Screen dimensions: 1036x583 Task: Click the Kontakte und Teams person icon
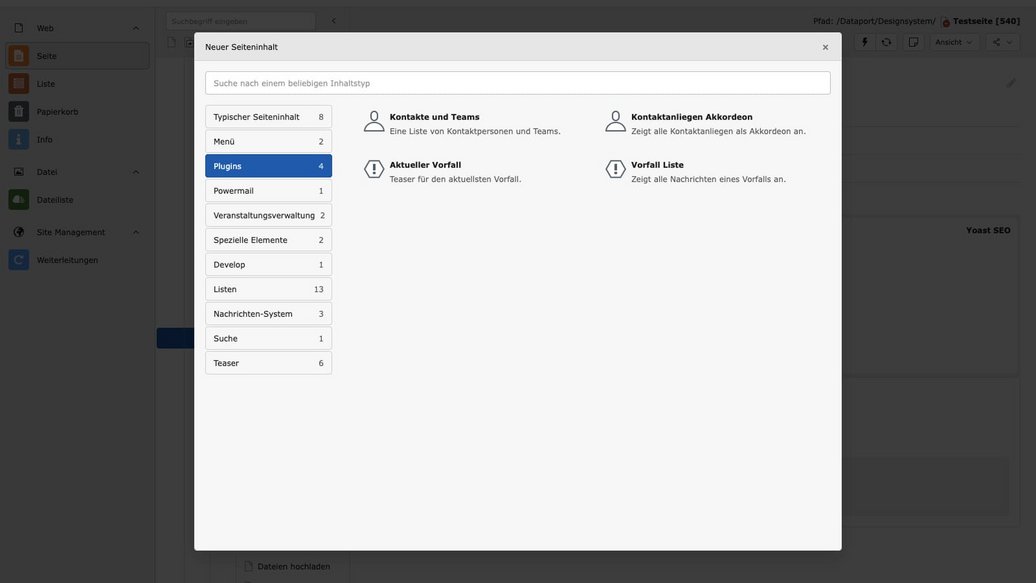click(374, 122)
